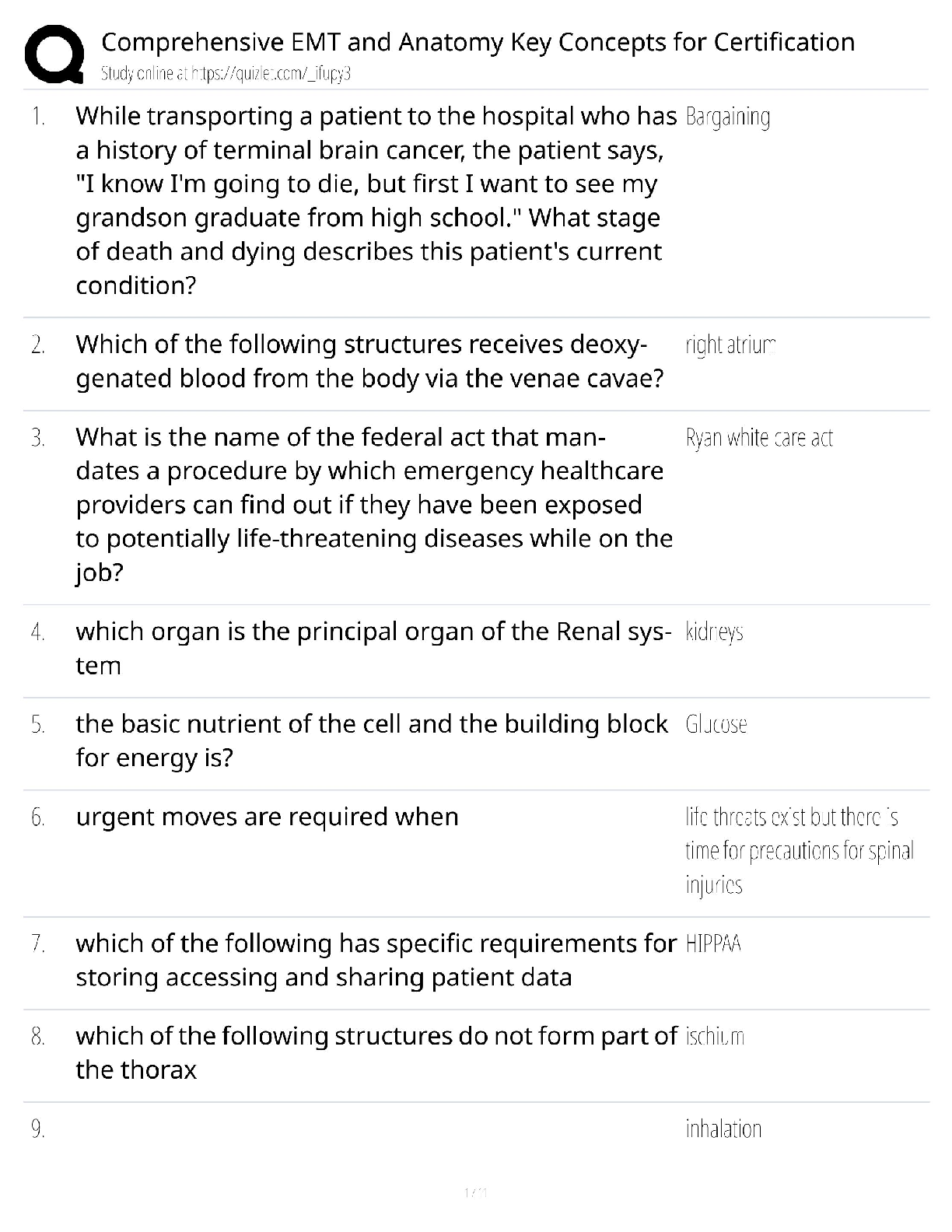Click "urgent moves are required when" text
This screenshot has width=952, height=1232.
267,817
